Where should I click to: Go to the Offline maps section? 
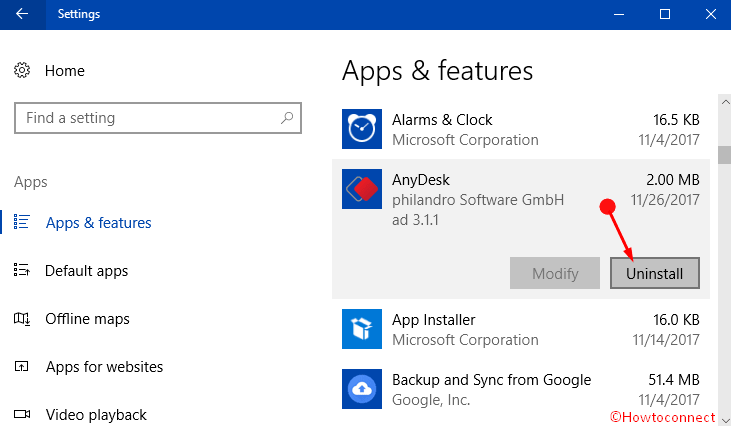coord(87,319)
